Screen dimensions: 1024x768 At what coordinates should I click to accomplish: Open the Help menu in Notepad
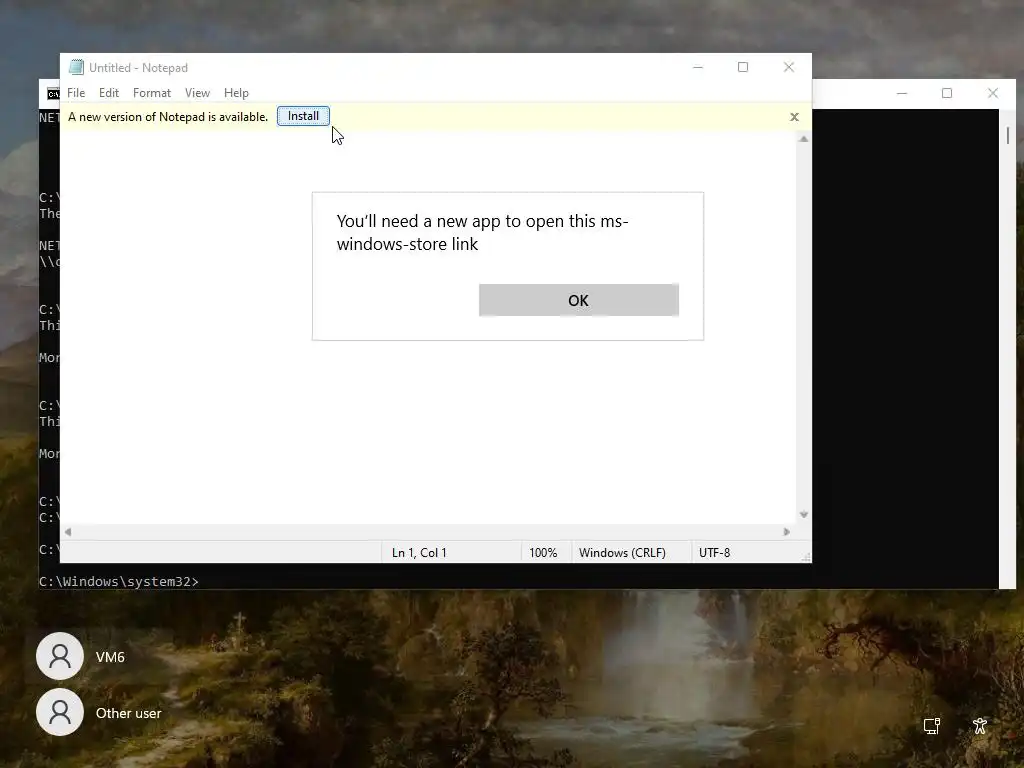236,93
